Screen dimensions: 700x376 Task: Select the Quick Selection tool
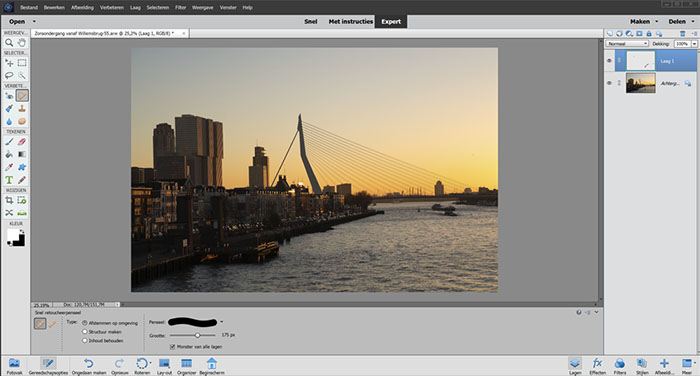pyautogui.click(x=22, y=75)
